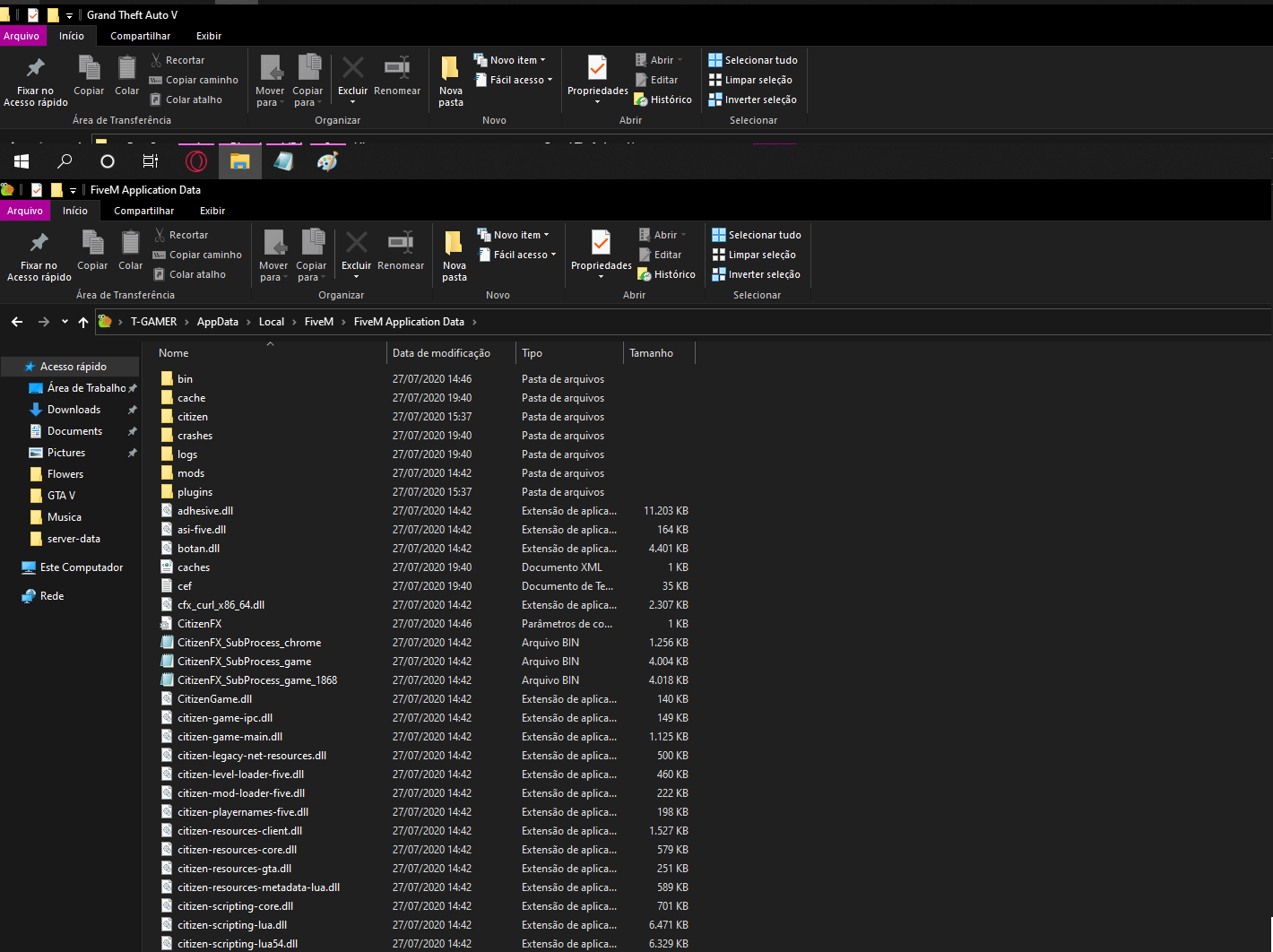Image resolution: width=1273 pixels, height=952 pixels.
Task: Select adhesive.dll file
Action: (x=205, y=511)
